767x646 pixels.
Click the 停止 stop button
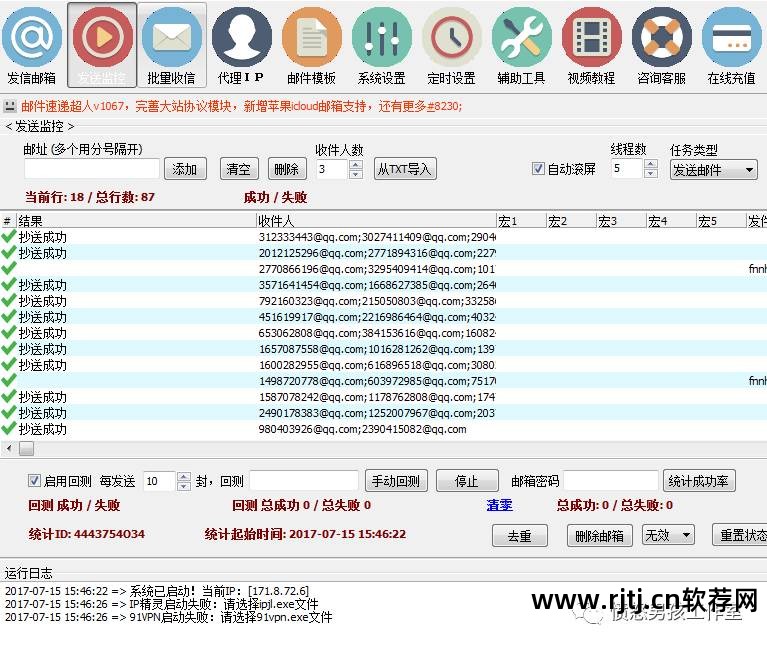tap(467, 481)
